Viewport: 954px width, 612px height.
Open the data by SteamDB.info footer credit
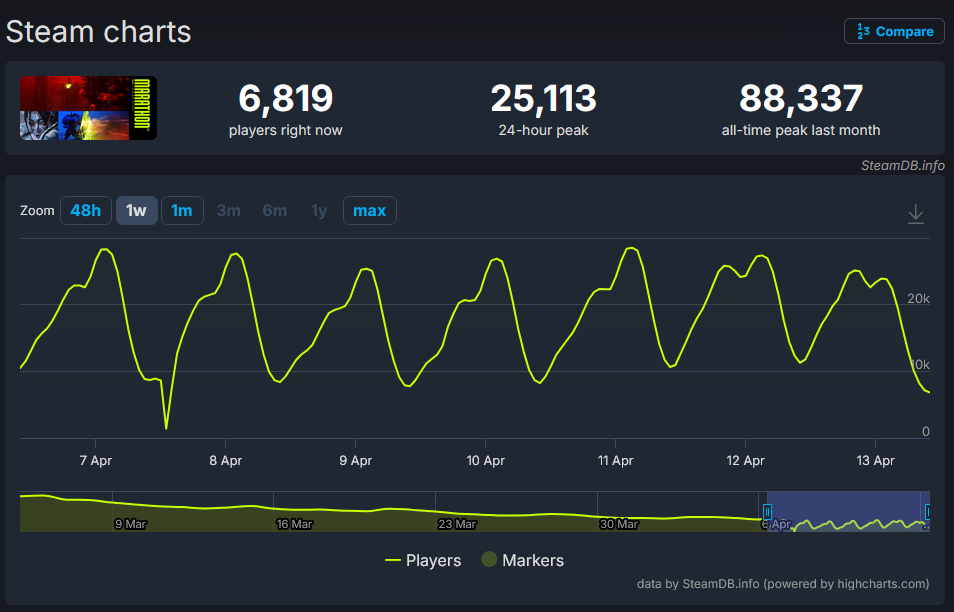(783, 584)
